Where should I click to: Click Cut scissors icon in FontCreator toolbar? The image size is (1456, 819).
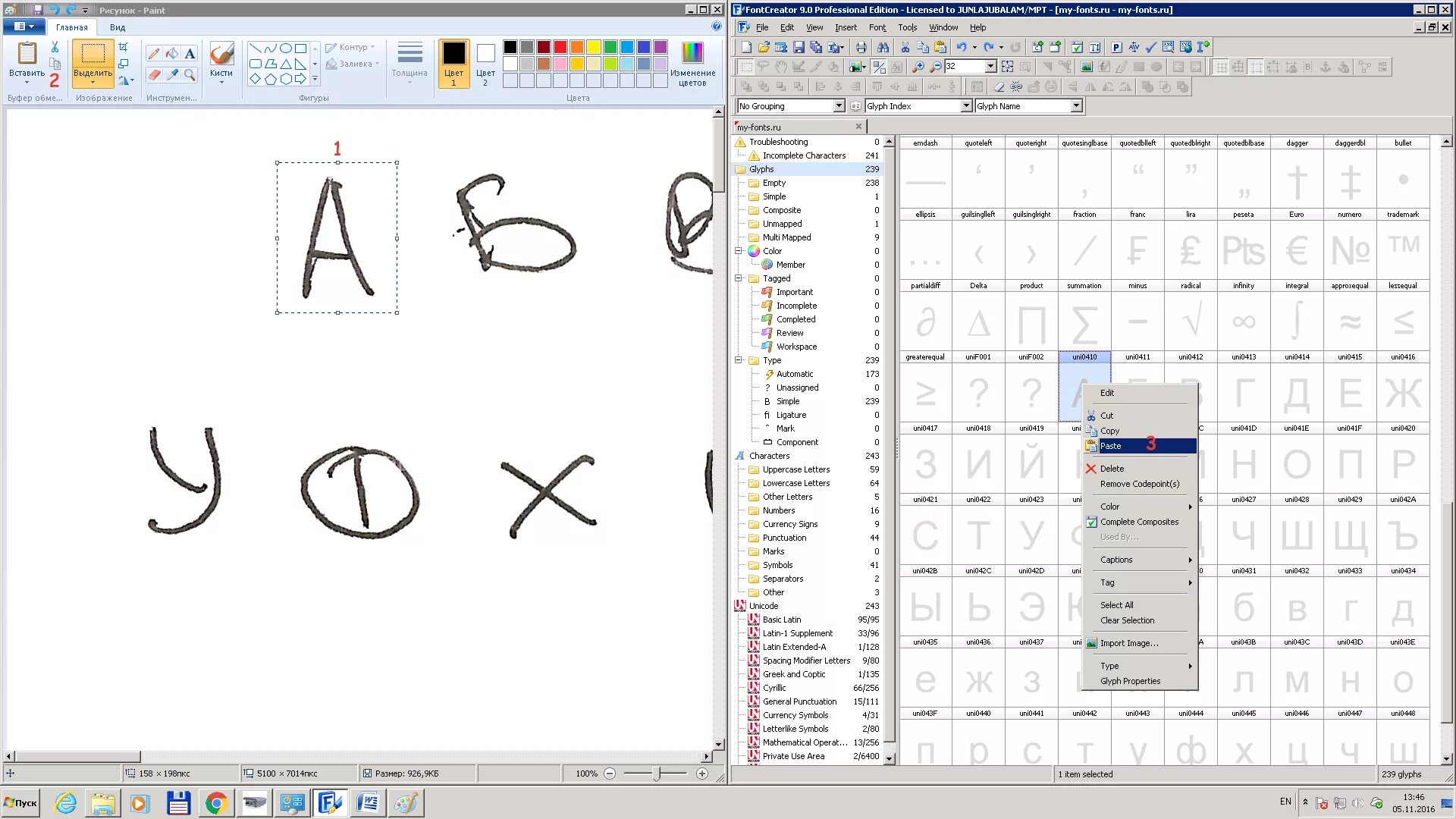pyautogui.click(x=905, y=47)
